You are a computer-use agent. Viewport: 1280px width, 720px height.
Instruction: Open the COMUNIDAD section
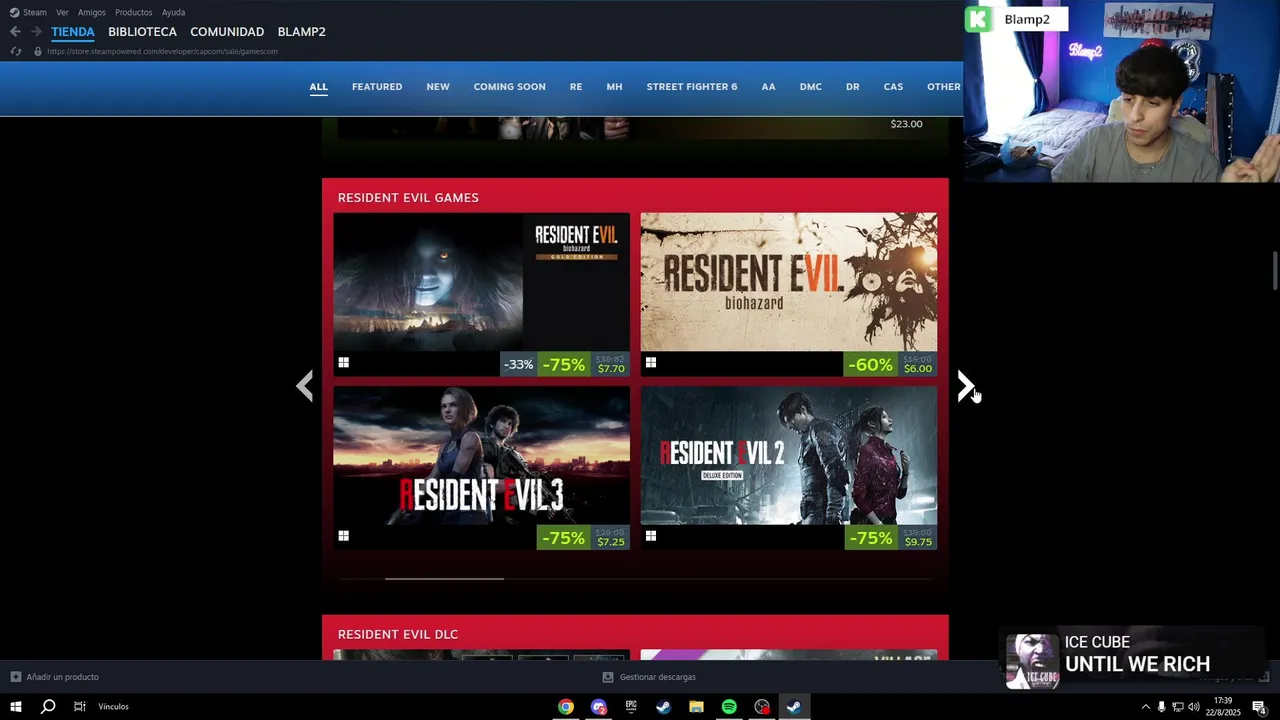[227, 32]
